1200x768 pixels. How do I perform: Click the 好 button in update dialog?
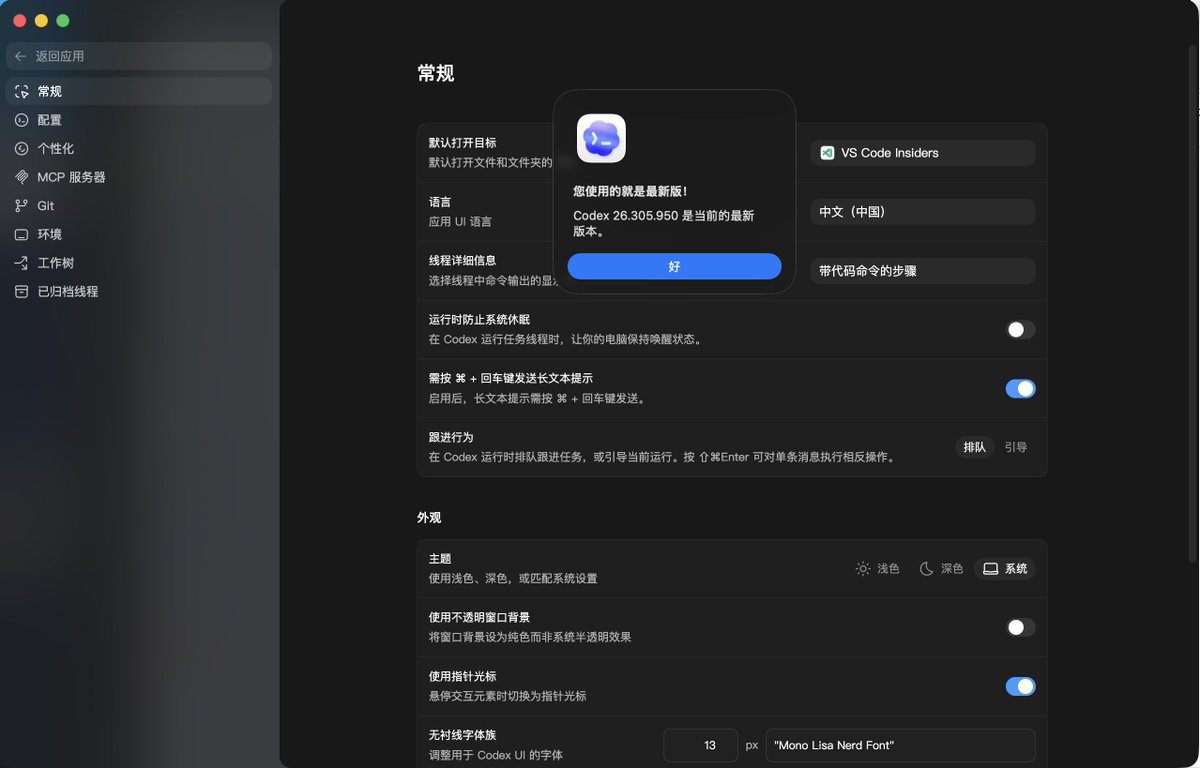click(674, 267)
